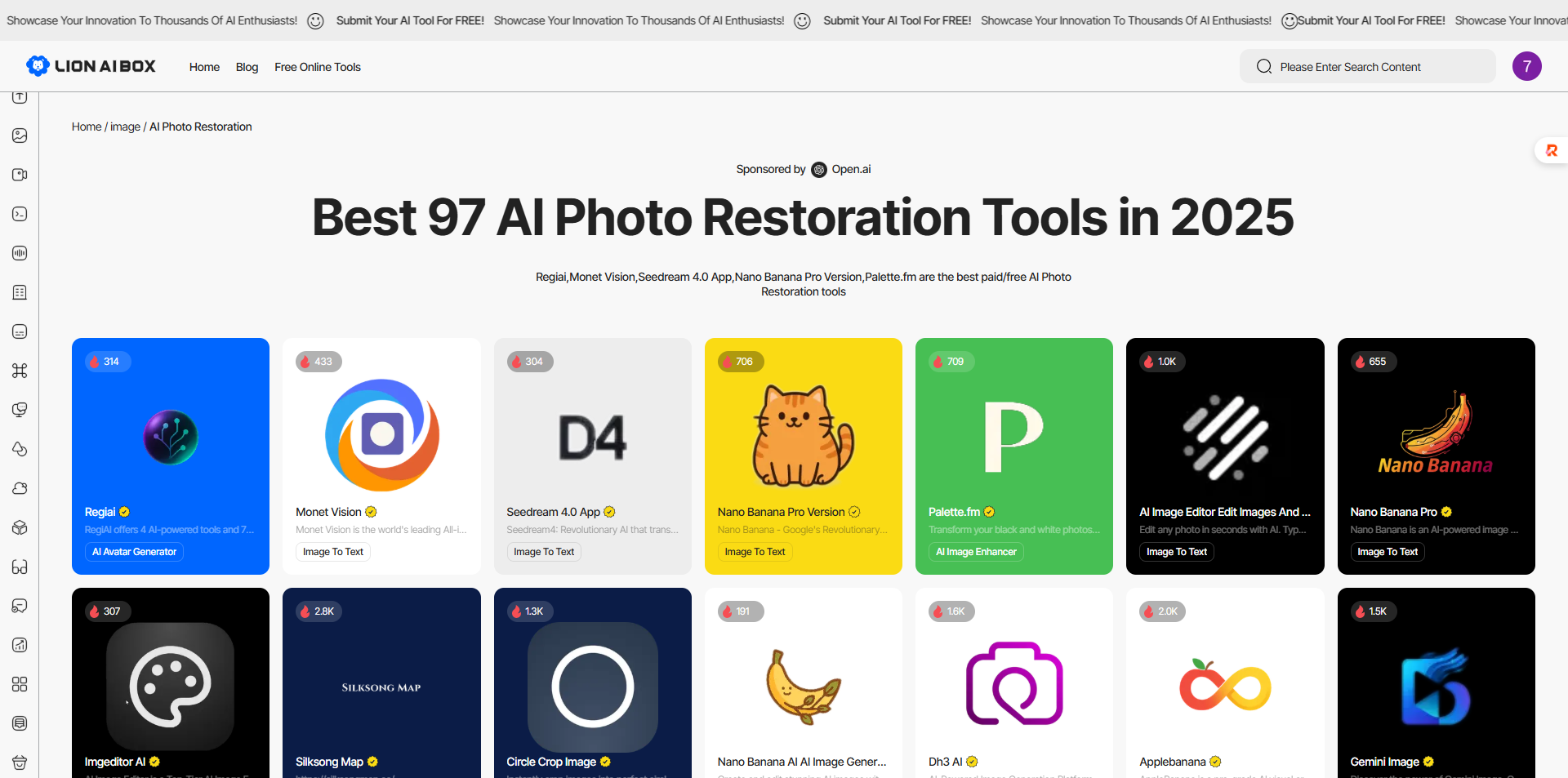Open the floating widget on right edge
Image resolution: width=1568 pixels, height=778 pixels.
(1551, 150)
